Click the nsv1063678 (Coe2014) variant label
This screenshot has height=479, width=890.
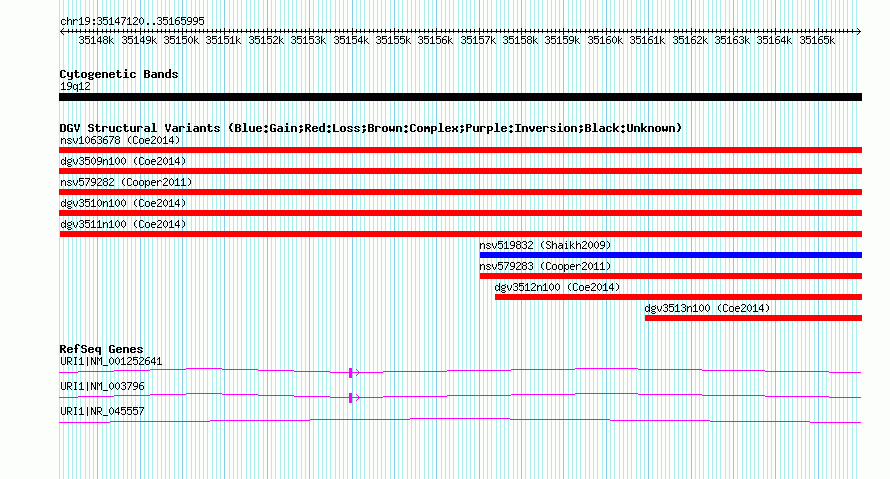[x=120, y=140]
